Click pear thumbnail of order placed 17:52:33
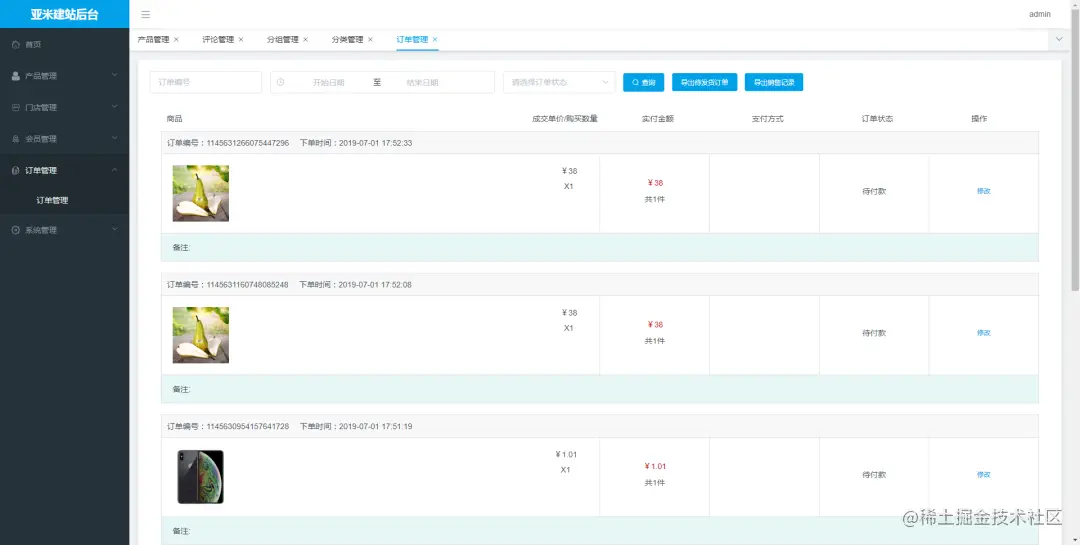The height and width of the screenshot is (545, 1080). coord(200,193)
